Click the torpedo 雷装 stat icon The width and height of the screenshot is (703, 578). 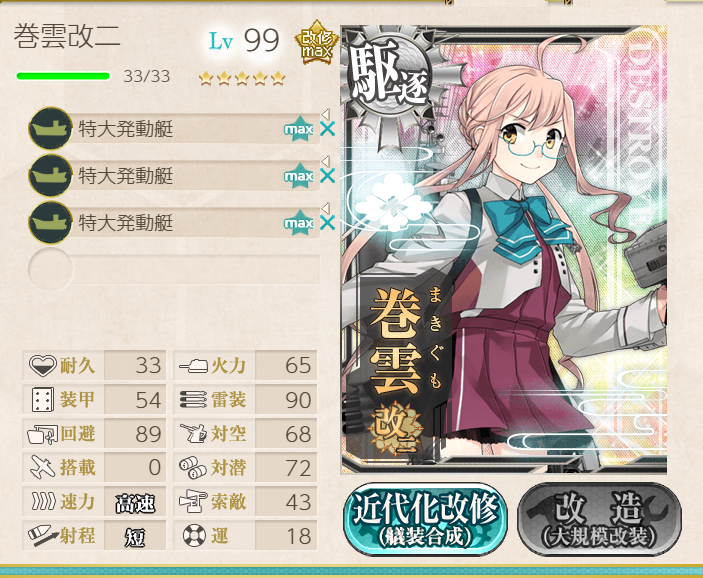coord(193,400)
